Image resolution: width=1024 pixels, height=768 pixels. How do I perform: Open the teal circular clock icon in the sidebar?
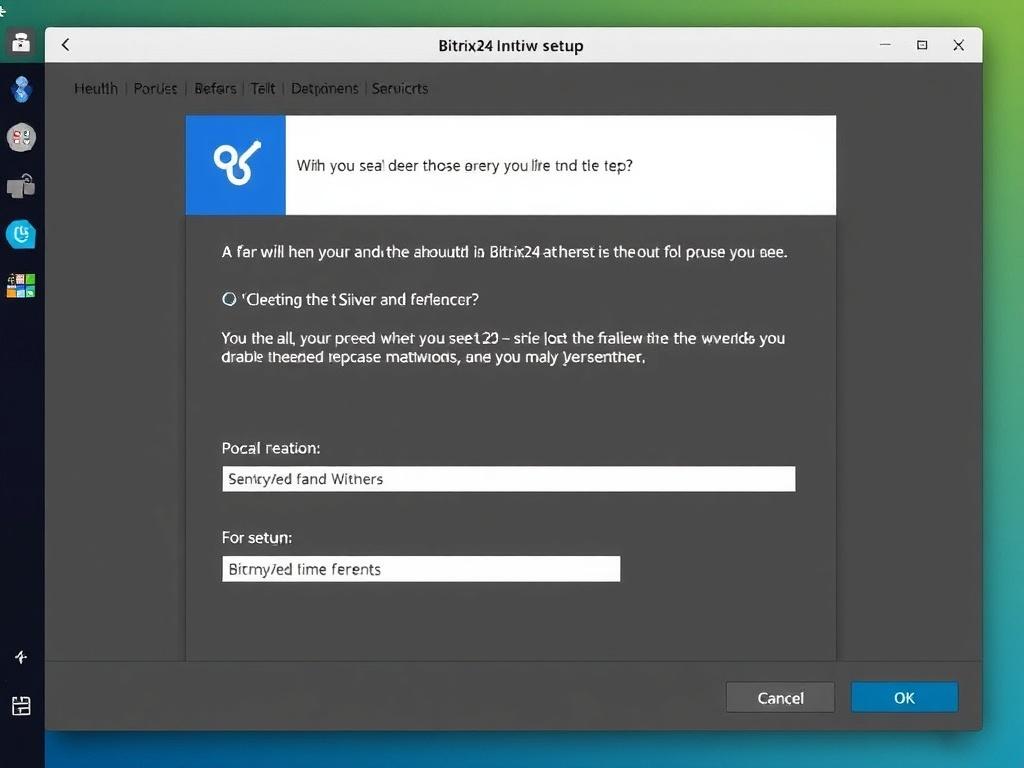pos(21,234)
